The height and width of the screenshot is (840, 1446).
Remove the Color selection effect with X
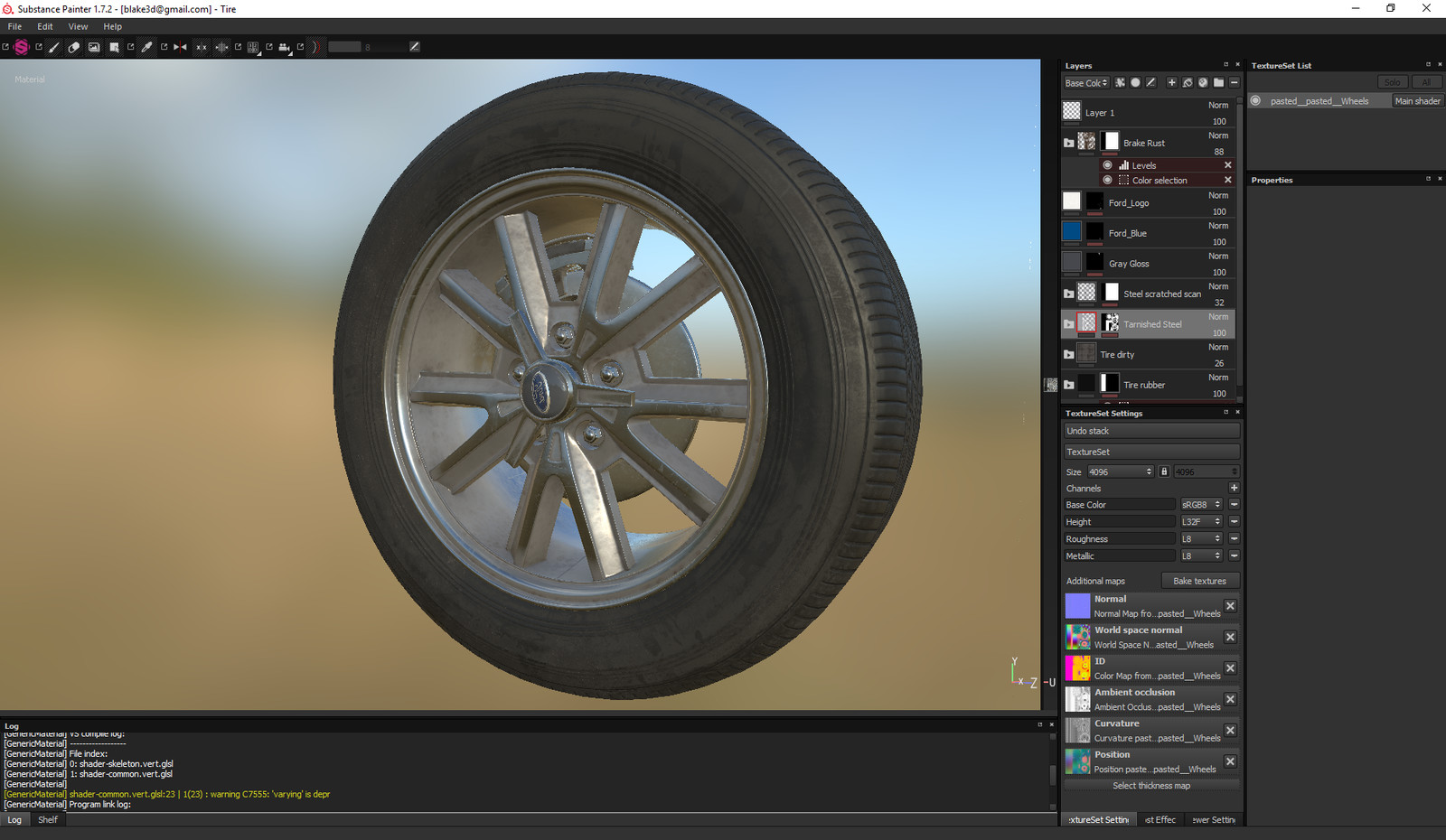pyautogui.click(x=1227, y=180)
